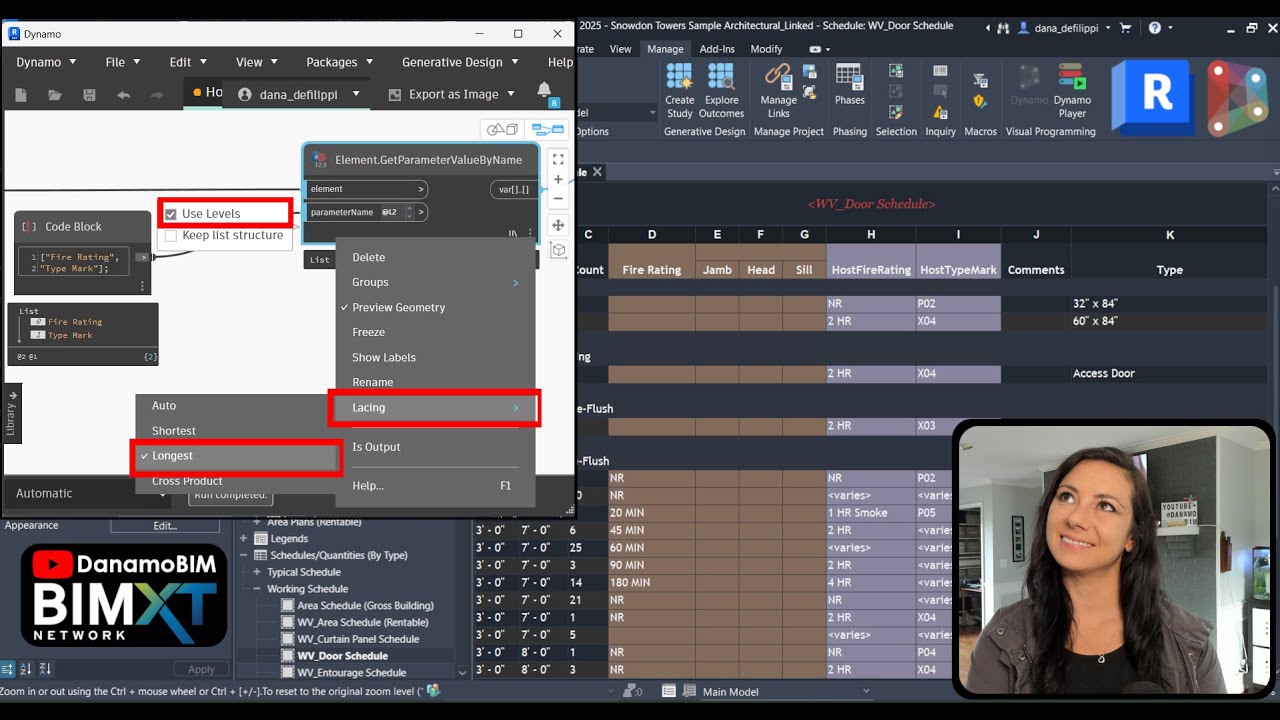Open the File menu in Dynamo
Viewport: 1280px width, 720px height.
(123, 62)
